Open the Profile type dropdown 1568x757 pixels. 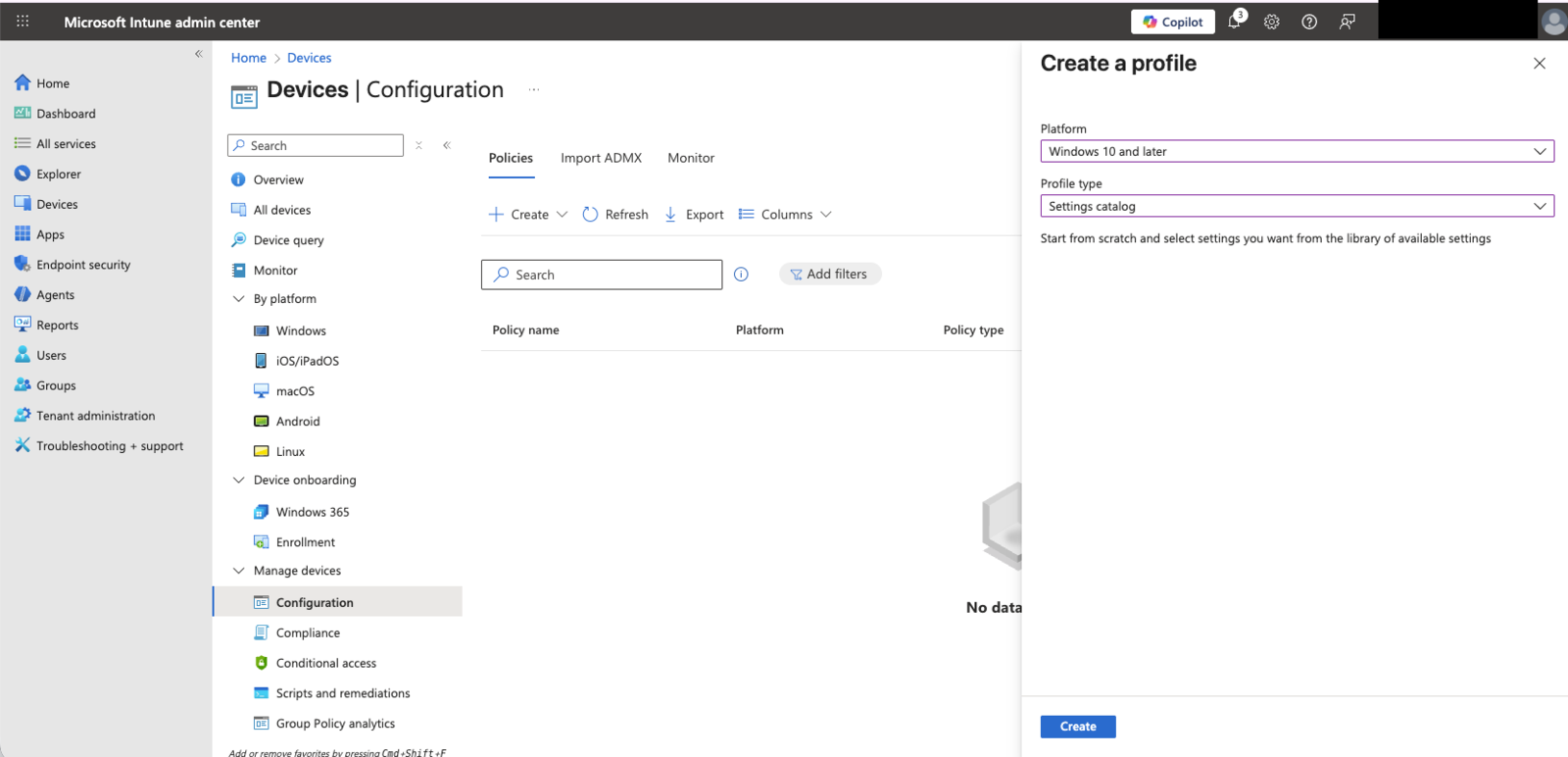pyautogui.click(x=1297, y=206)
